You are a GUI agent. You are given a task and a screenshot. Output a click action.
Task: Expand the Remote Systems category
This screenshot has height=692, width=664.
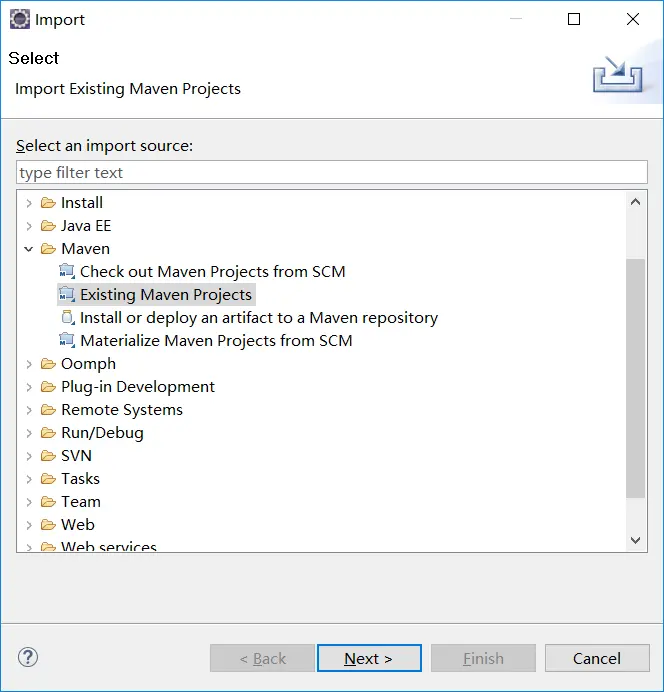click(x=29, y=410)
